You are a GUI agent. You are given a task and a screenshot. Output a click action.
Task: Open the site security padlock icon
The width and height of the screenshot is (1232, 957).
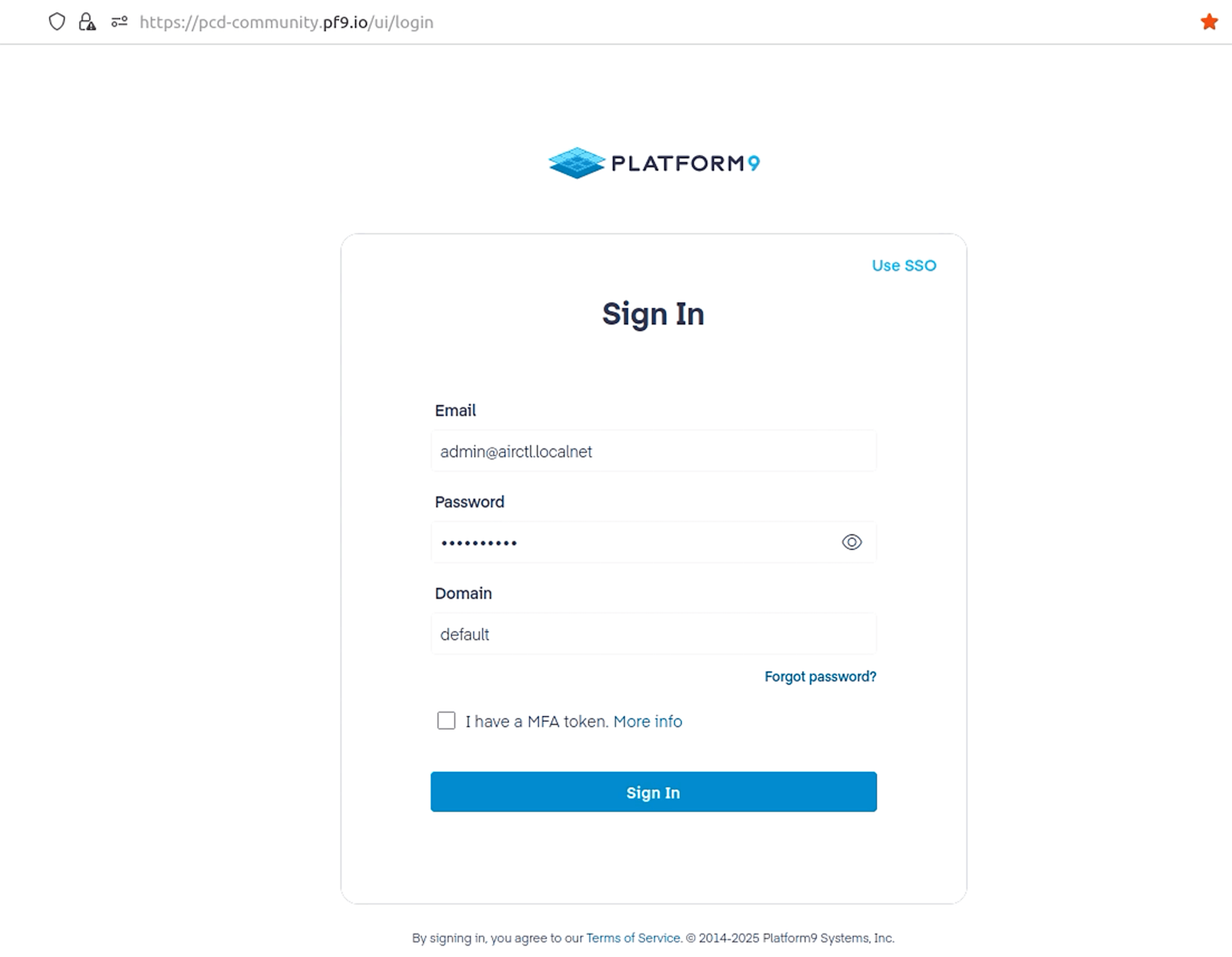point(87,22)
